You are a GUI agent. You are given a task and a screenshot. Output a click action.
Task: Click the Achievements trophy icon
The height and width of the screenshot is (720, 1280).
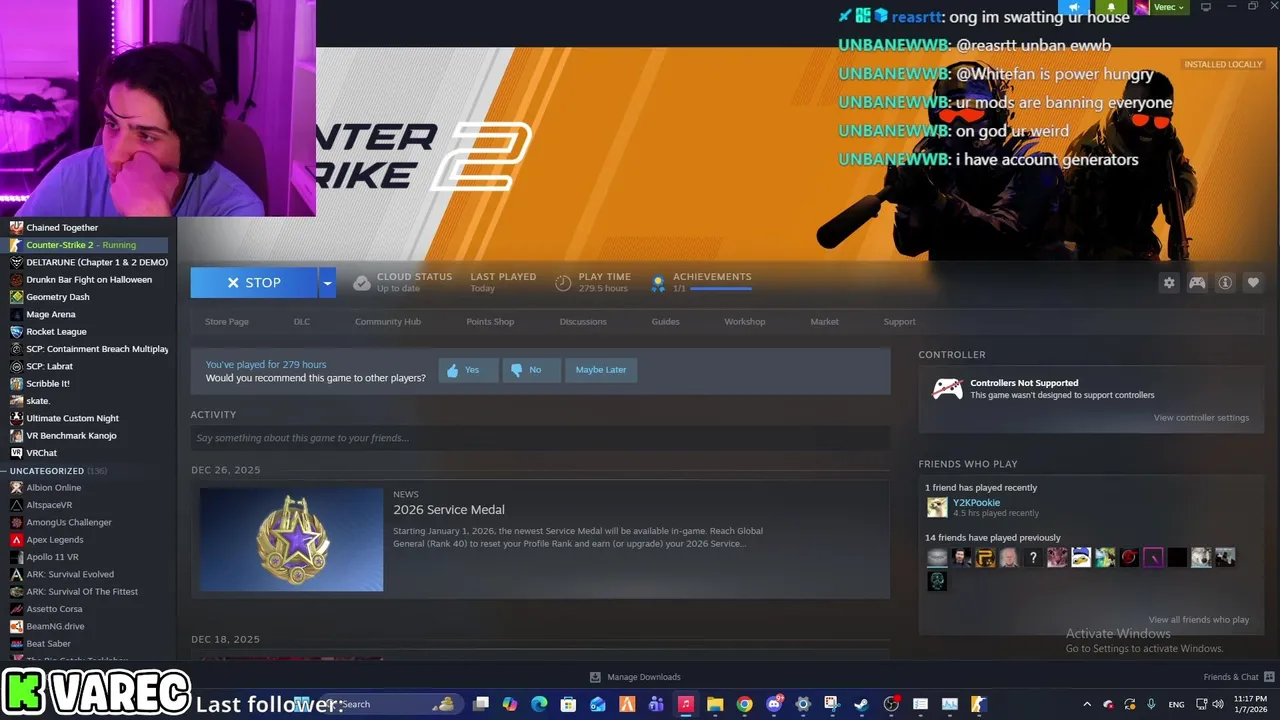click(x=658, y=284)
